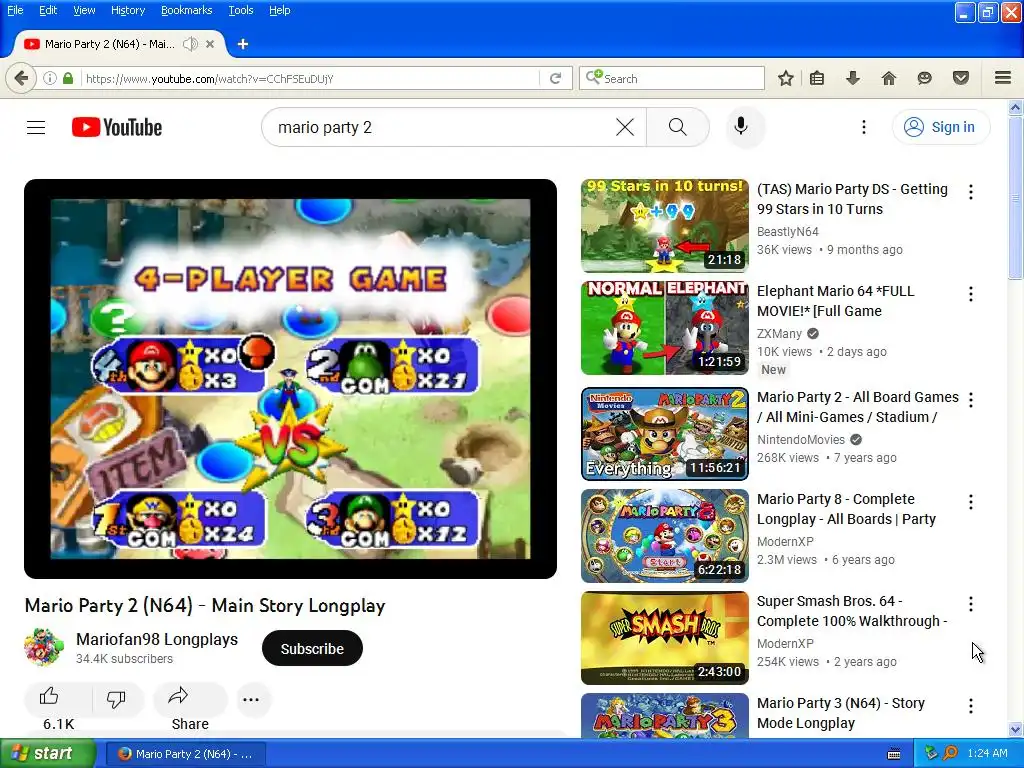
Task: Click the keyboard icon in taskbar
Action: tap(894, 754)
